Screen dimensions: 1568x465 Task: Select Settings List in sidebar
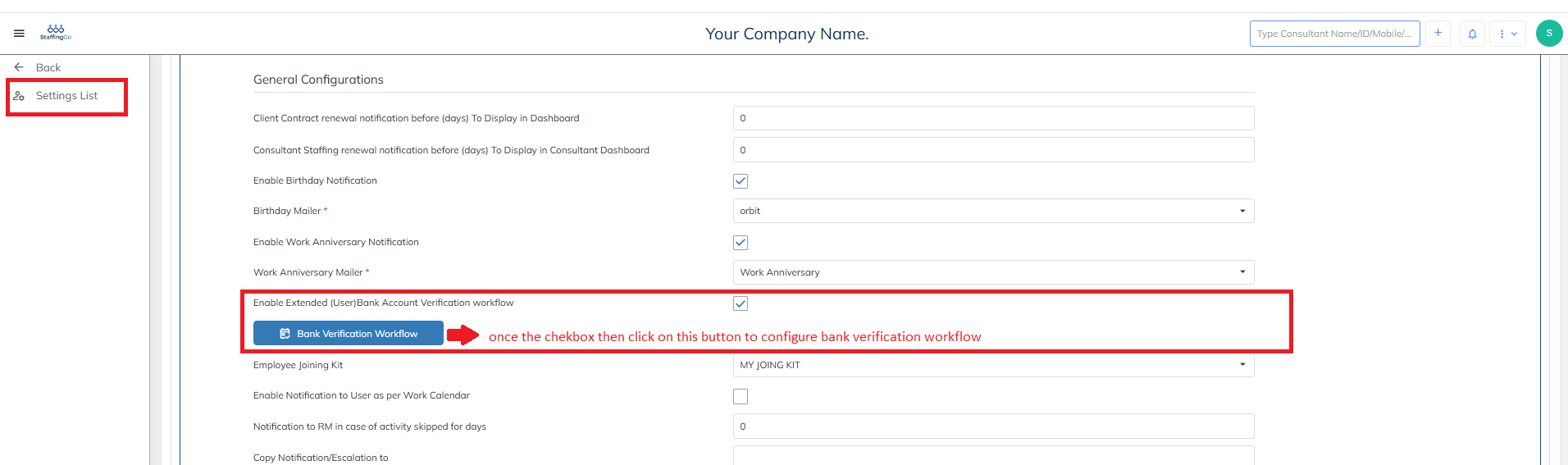[66, 96]
